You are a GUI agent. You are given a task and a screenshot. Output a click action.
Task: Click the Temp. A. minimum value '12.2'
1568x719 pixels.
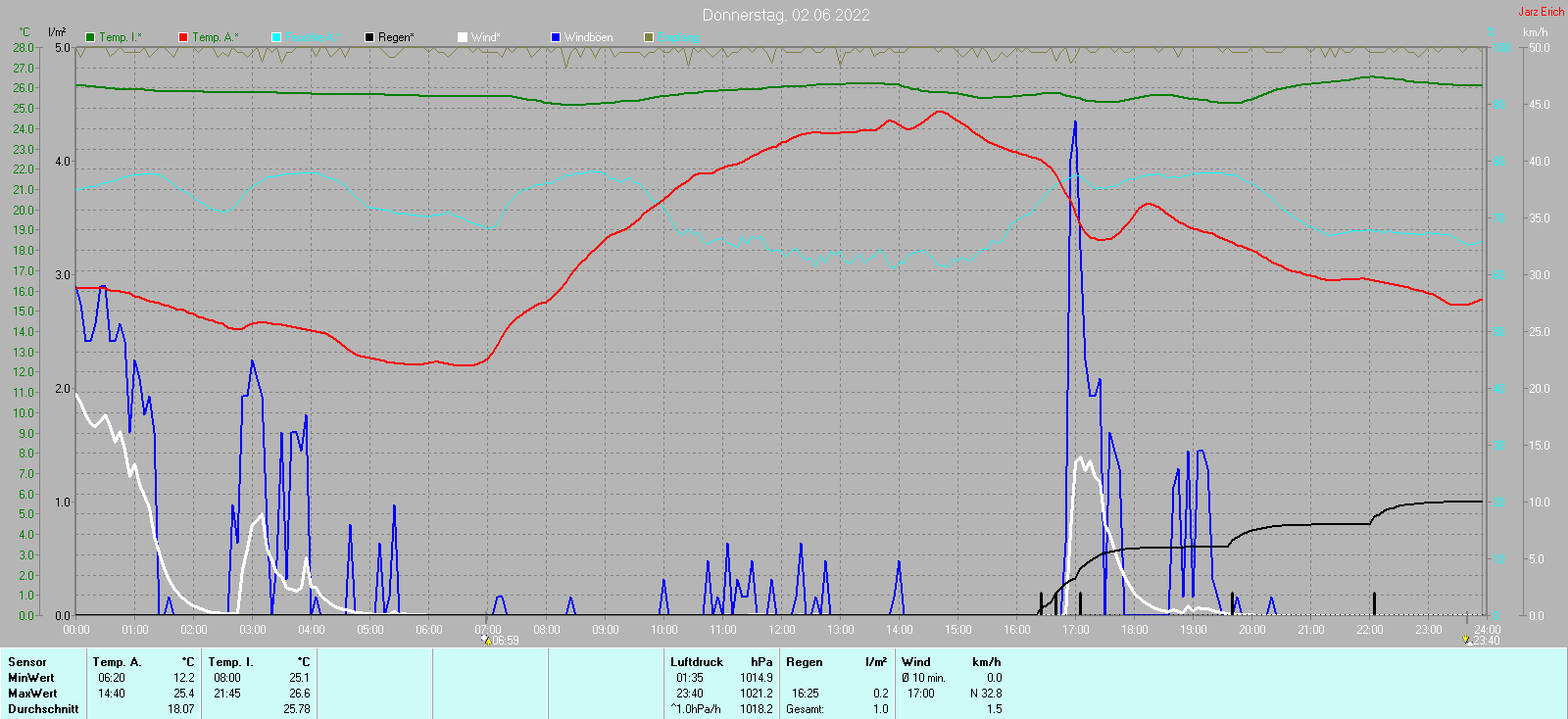click(x=184, y=678)
